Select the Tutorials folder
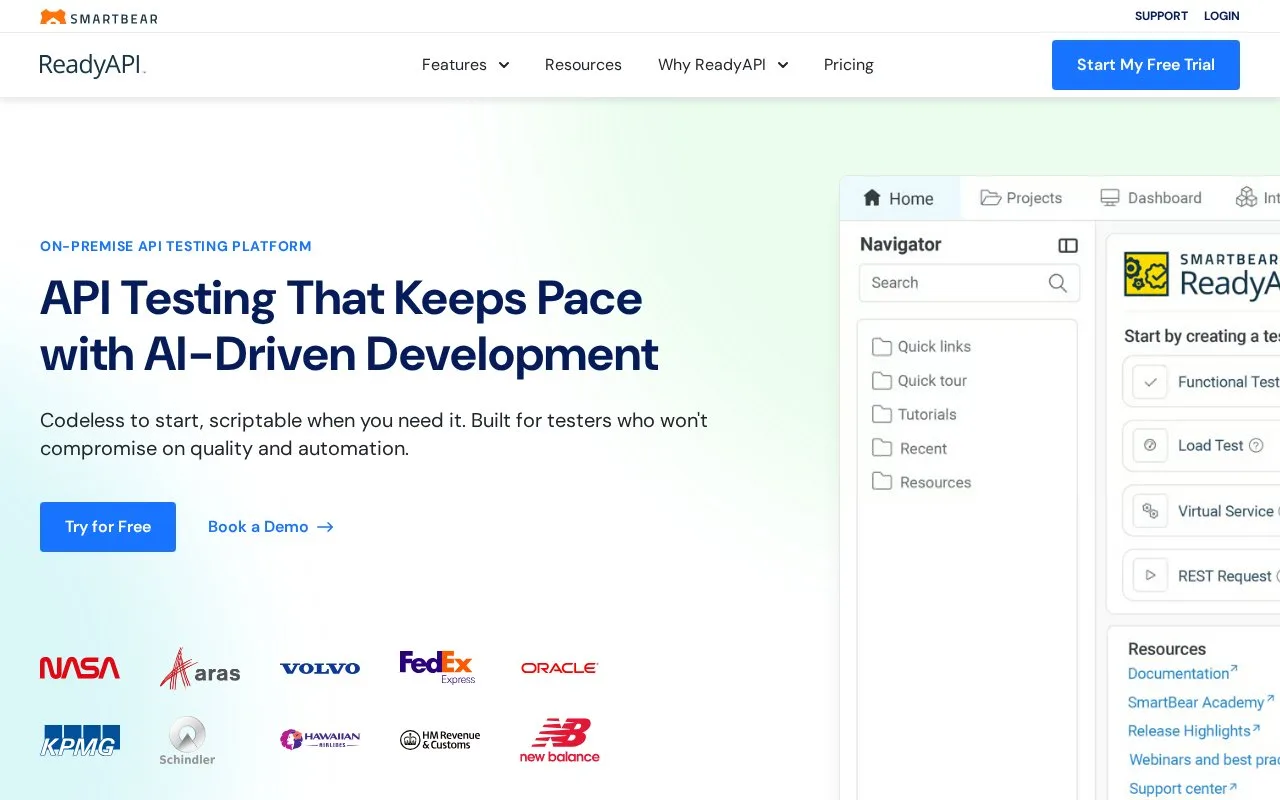This screenshot has width=1280, height=800. pyautogui.click(x=914, y=415)
